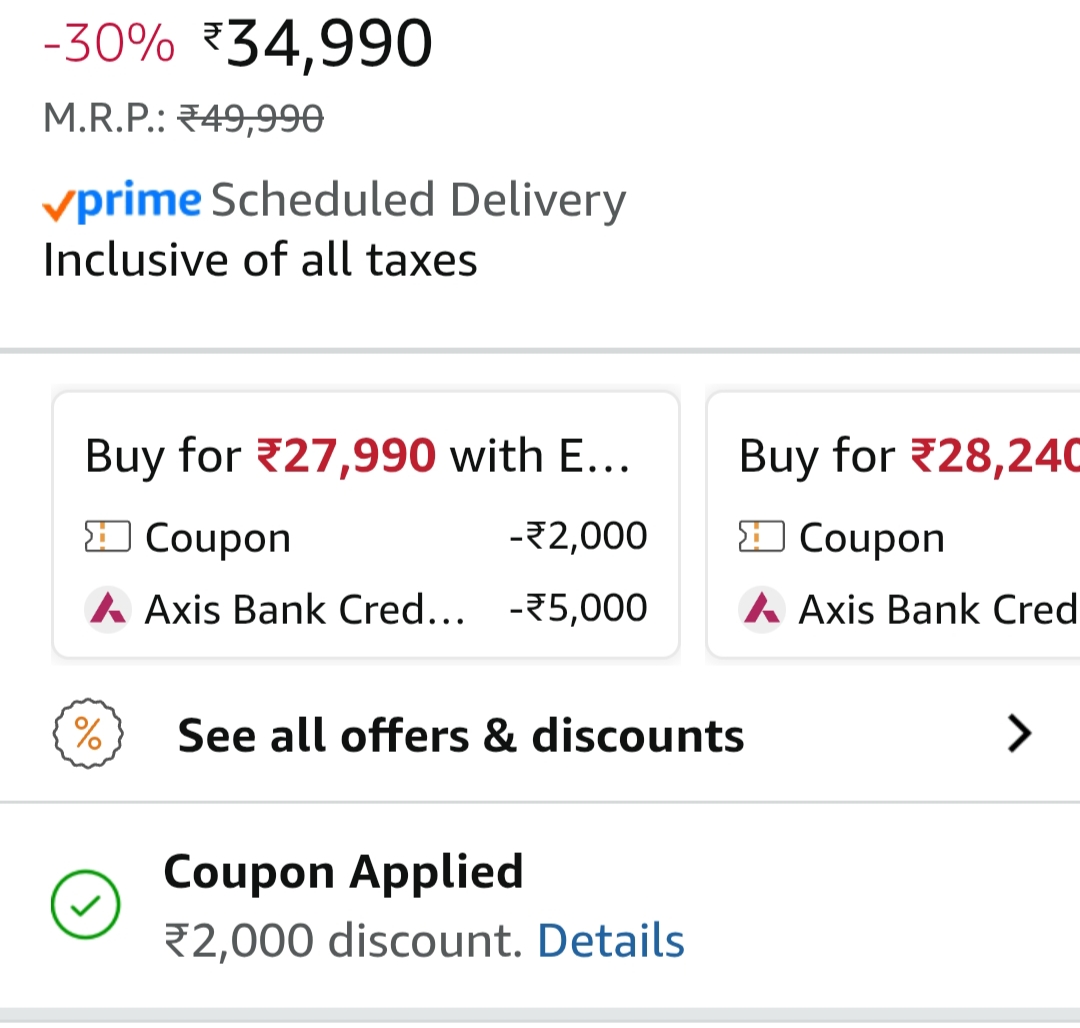Image resolution: width=1080 pixels, height=1028 pixels.
Task: Open the coupon Details link
Action: (x=611, y=941)
